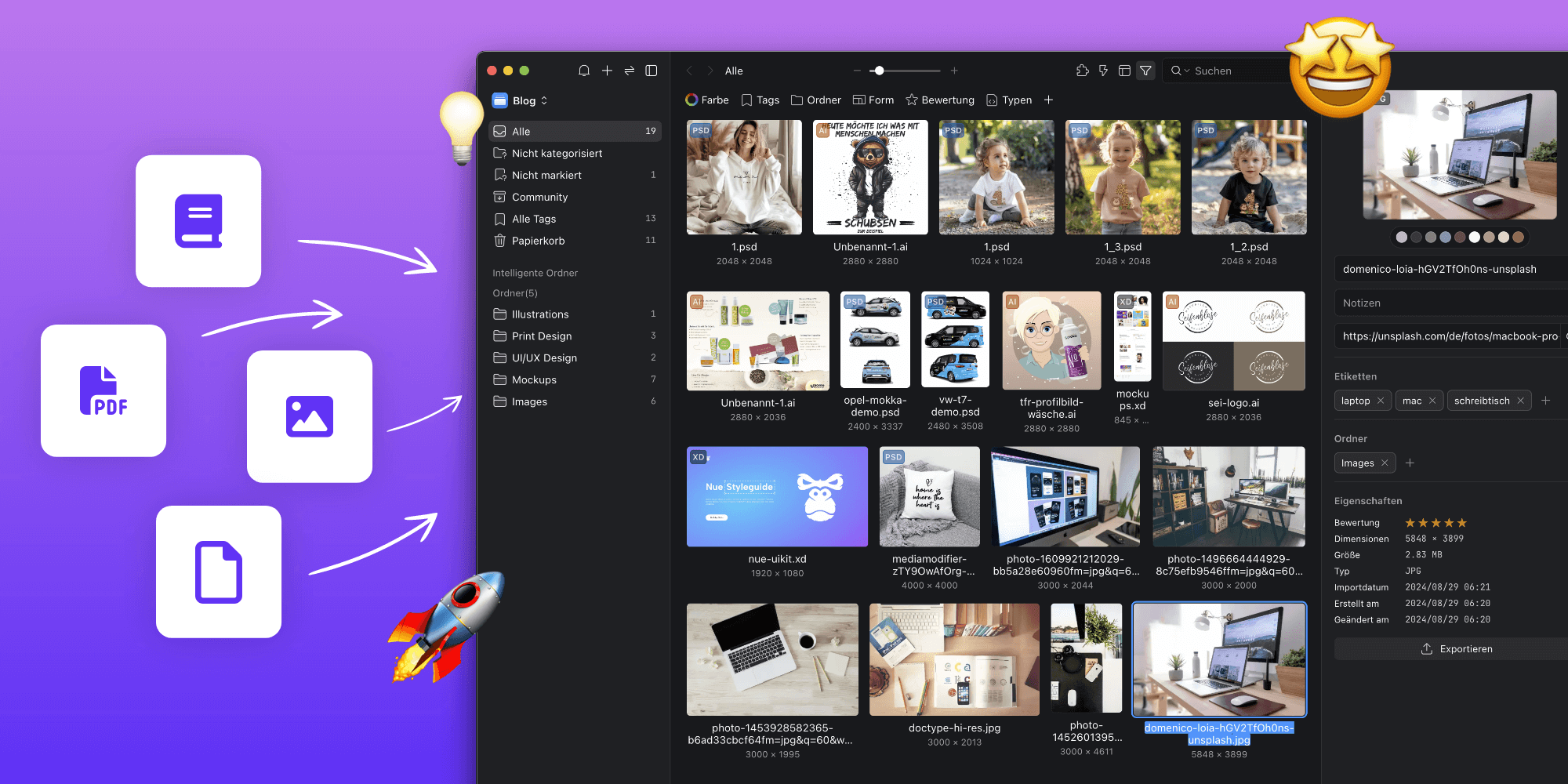The height and width of the screenshot is (784, 1568).
Task: Select the vw-t7-demo.psd thumbnail
Action: tap(955, 339)
